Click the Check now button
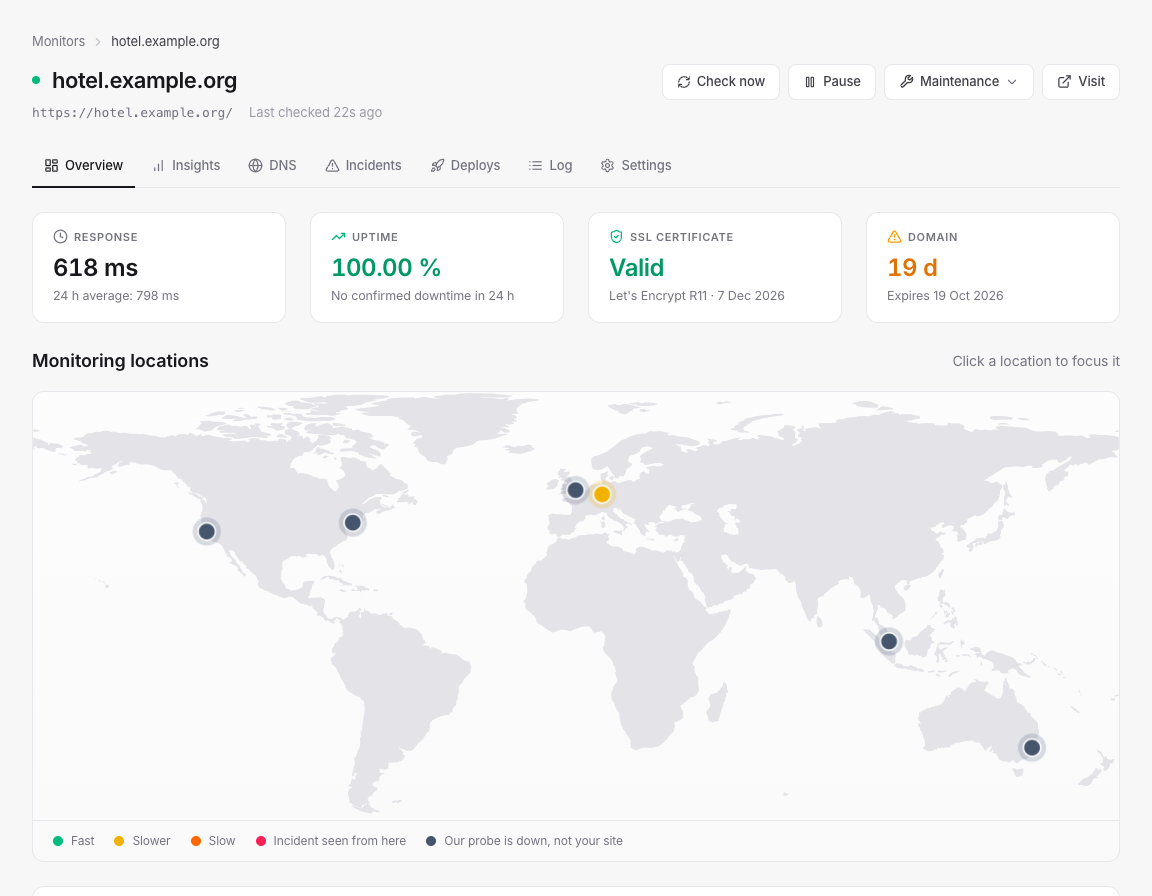The height and width of the screenshot is (896, 1152). coord(721,82)
